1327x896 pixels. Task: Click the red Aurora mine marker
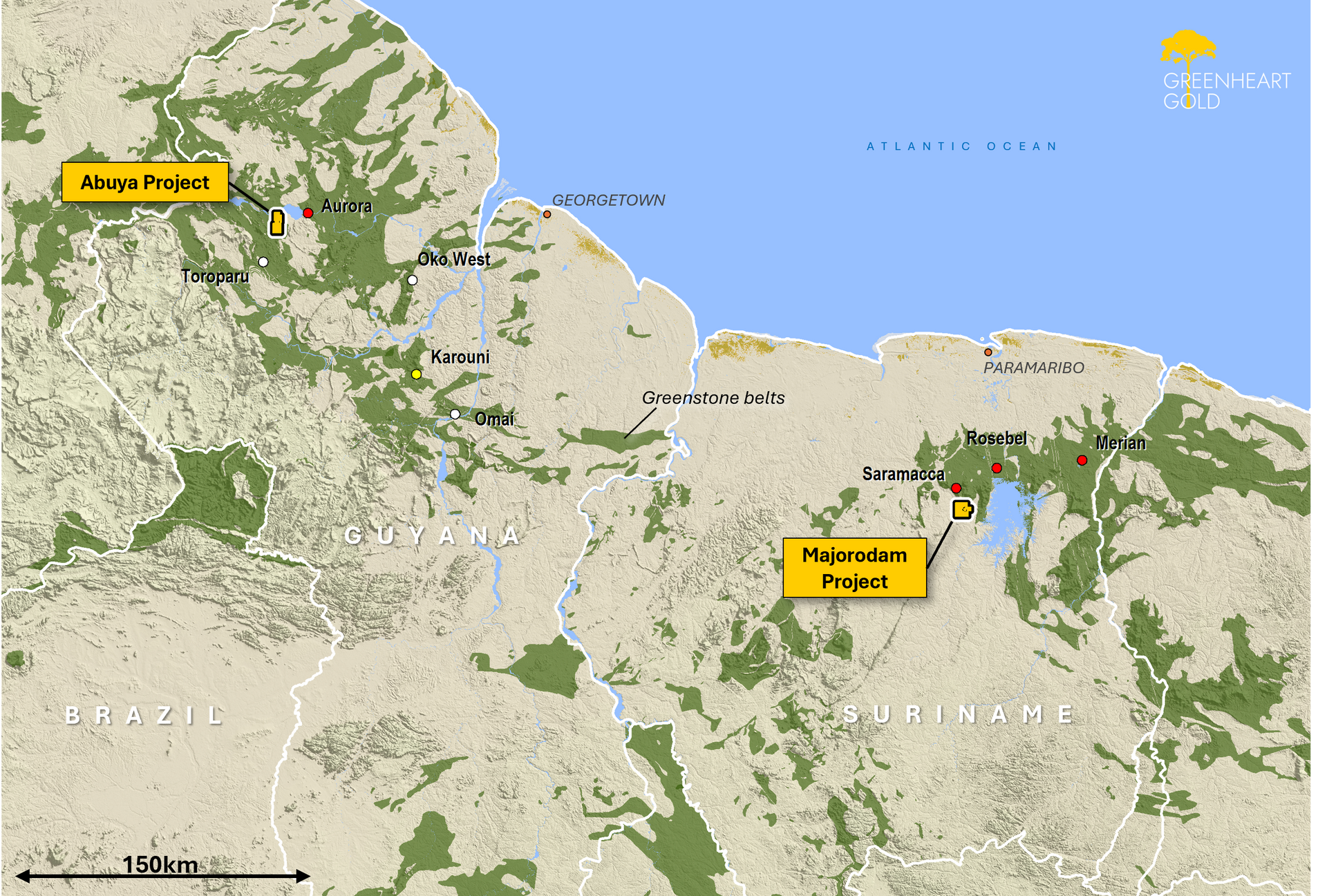[308, 213]
